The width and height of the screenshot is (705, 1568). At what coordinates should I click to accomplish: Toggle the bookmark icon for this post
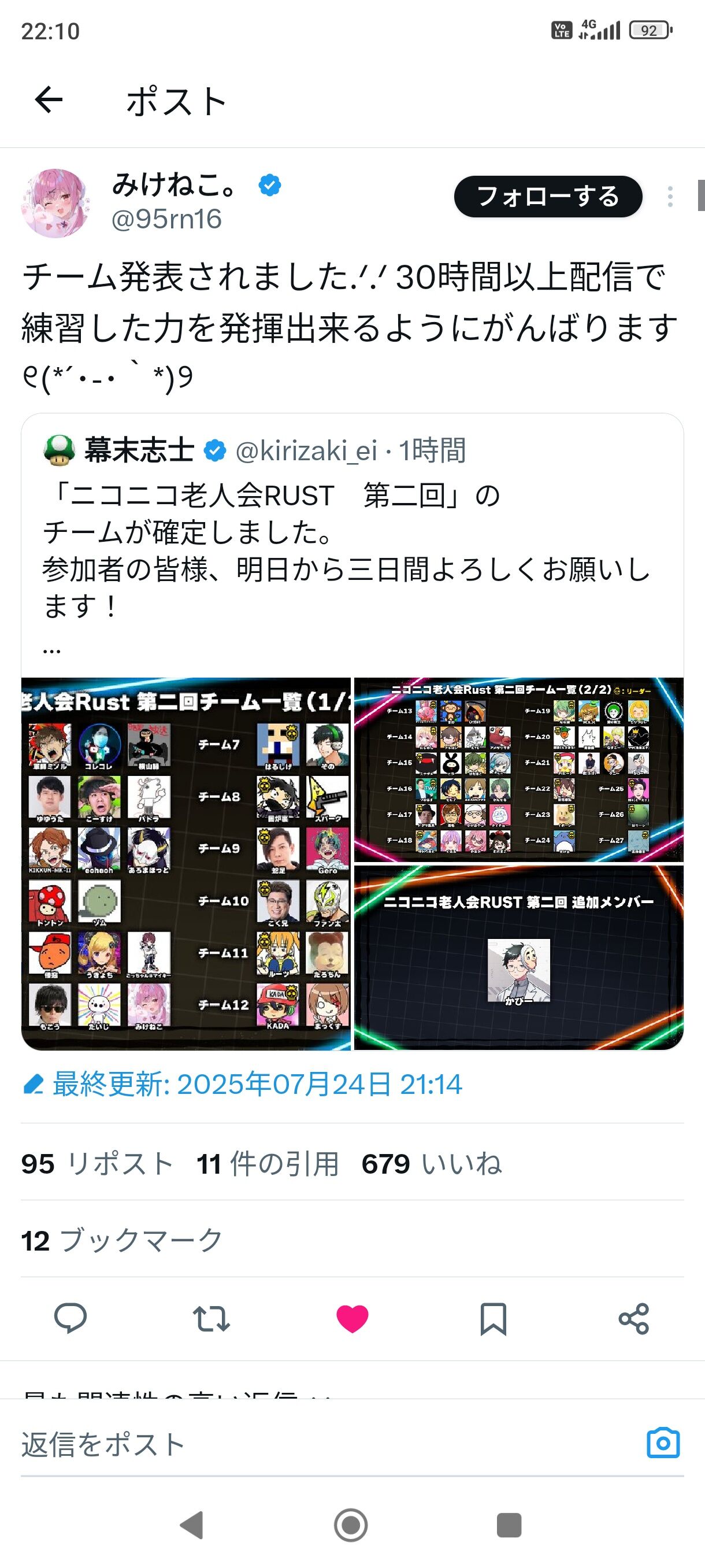click(493, 1319)
